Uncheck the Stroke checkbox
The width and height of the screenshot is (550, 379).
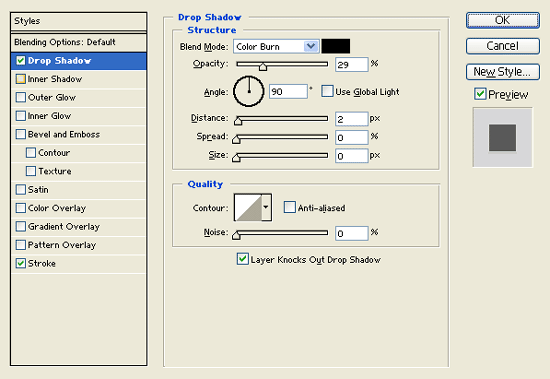click(21, 263)
